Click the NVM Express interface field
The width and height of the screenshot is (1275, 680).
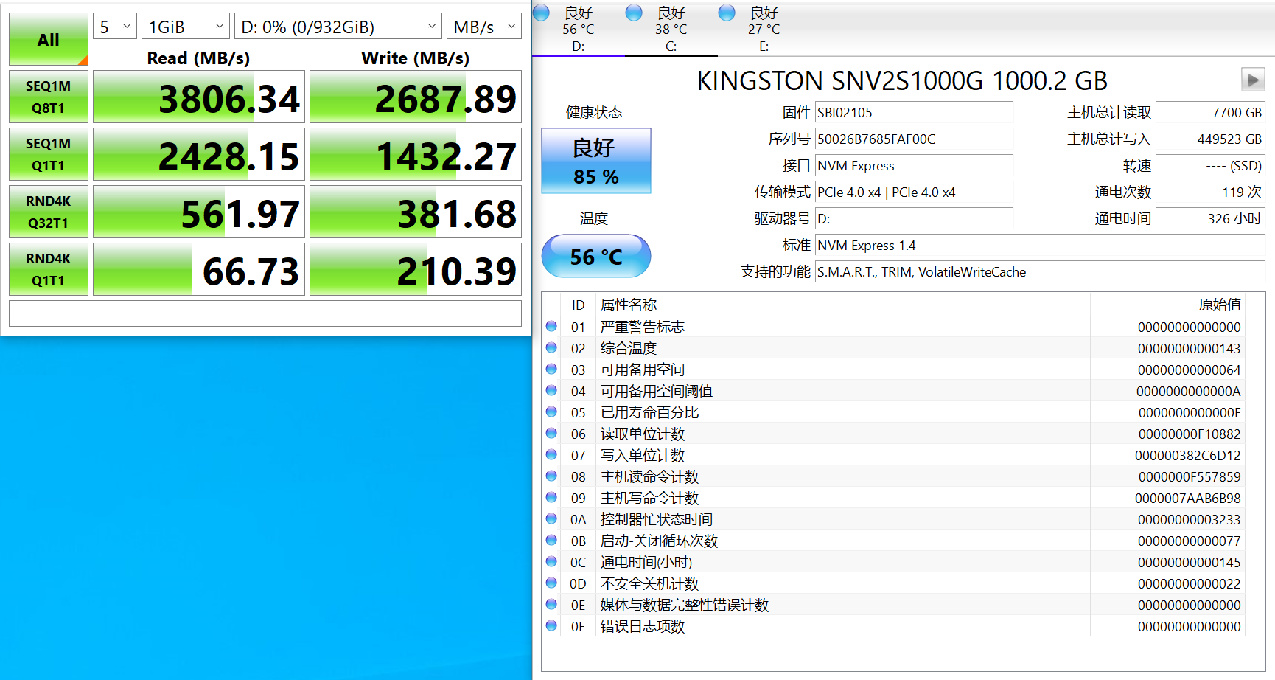tap(914, 166)
